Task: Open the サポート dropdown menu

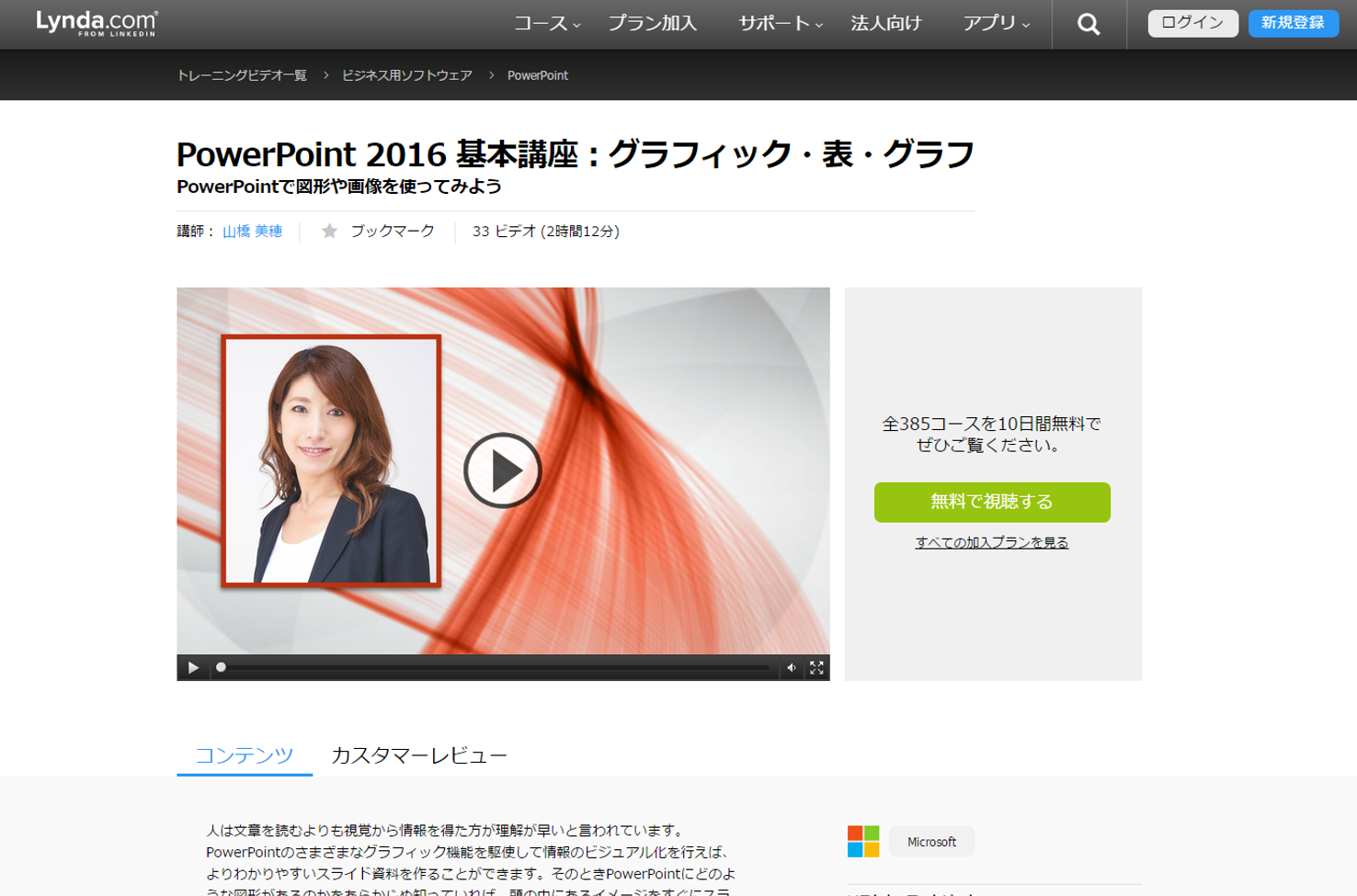Action: coord(780,24)
